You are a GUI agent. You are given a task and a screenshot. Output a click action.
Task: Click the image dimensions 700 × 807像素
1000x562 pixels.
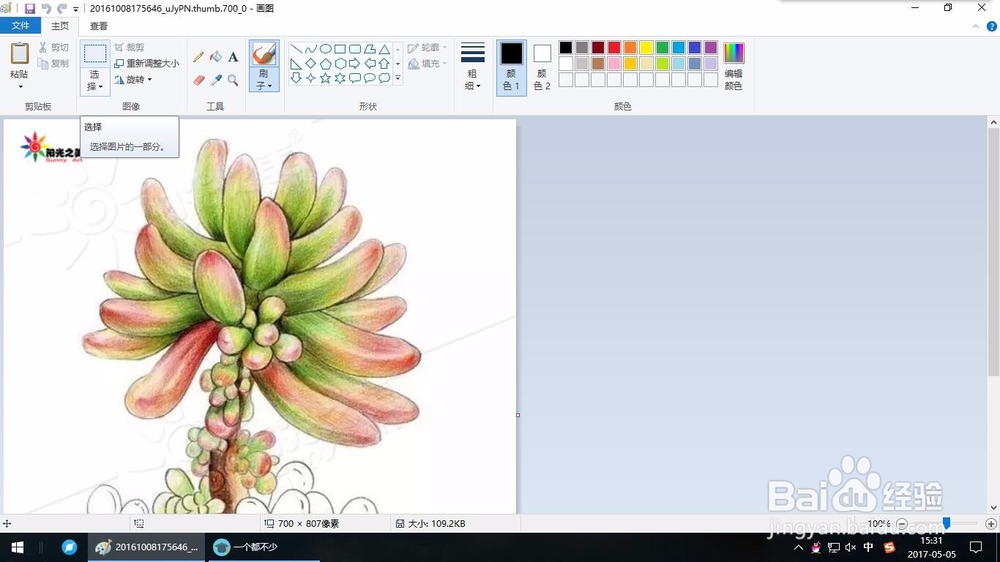pyautogui.click(x=309, y=524)
